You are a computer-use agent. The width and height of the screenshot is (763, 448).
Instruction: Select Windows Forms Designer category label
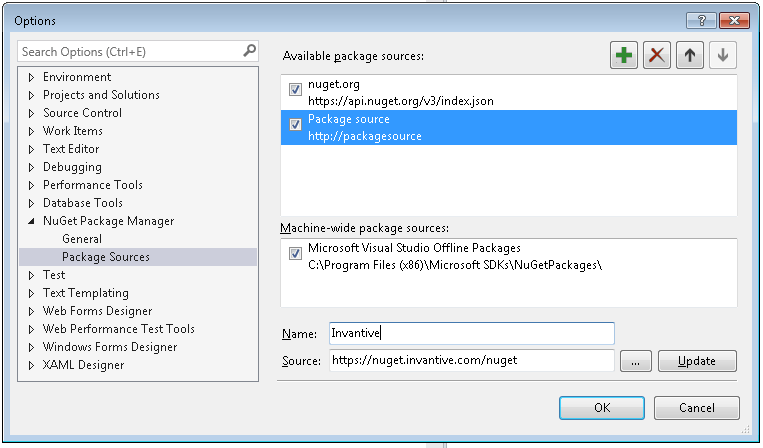coord(110,347)
